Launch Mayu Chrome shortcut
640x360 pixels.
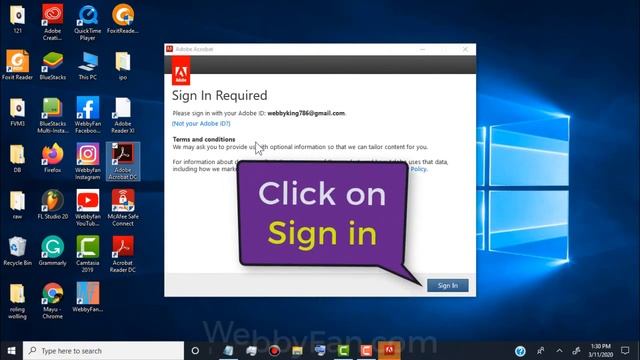pyautogui.click(x=52, y=301)
